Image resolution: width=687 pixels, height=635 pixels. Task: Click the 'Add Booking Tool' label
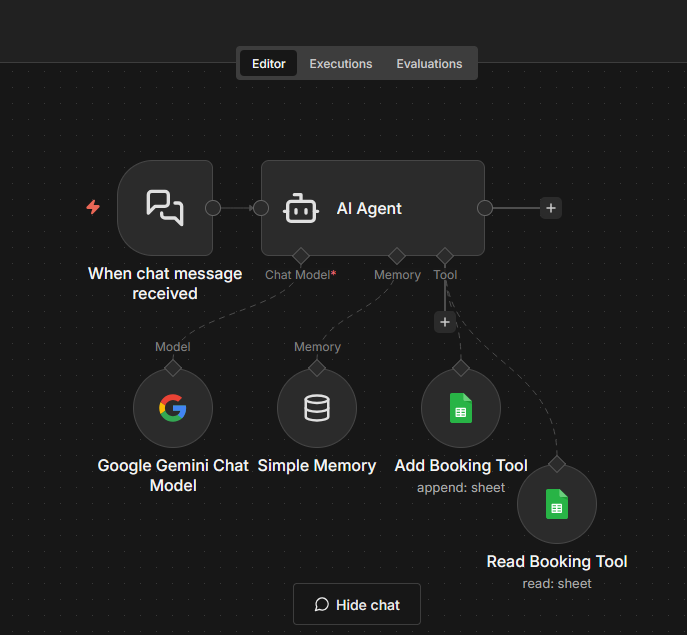[x=461, y=465]
